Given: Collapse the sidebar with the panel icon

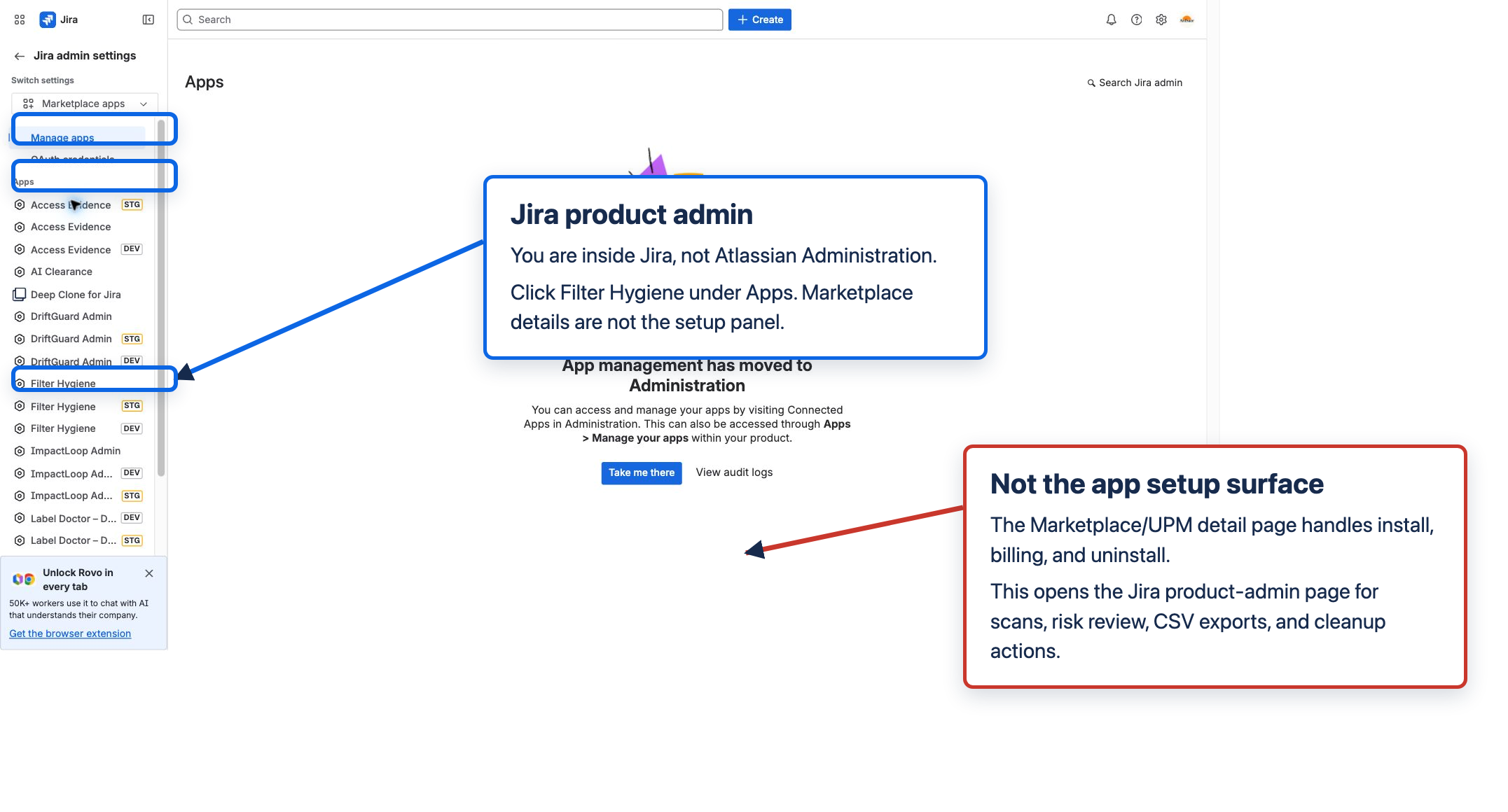Looking at the screenshot, I should 148,20.
